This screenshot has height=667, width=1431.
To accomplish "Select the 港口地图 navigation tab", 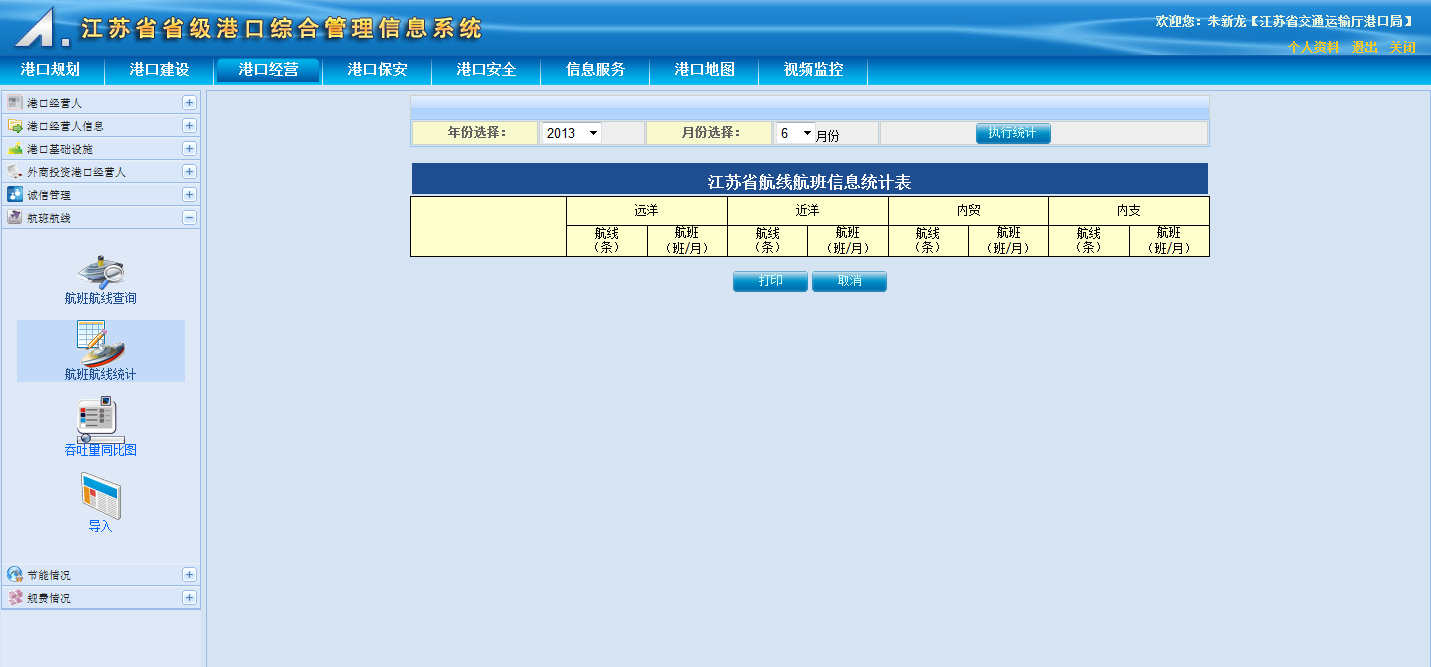I will pyautogui.click(x=704, y=70).
